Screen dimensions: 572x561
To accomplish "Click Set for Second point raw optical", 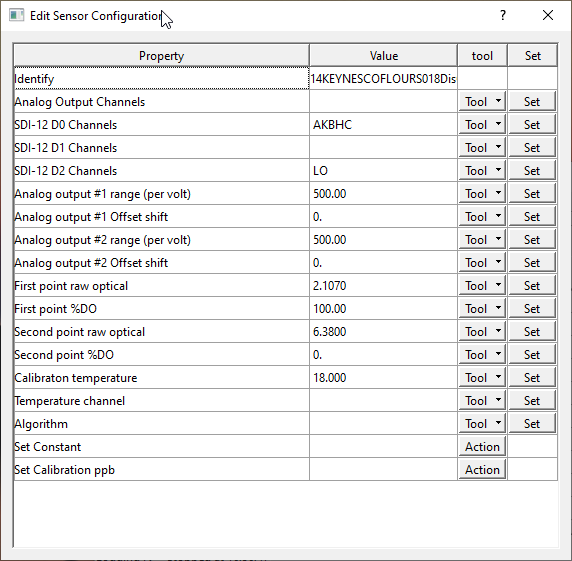I will [532, 332].
